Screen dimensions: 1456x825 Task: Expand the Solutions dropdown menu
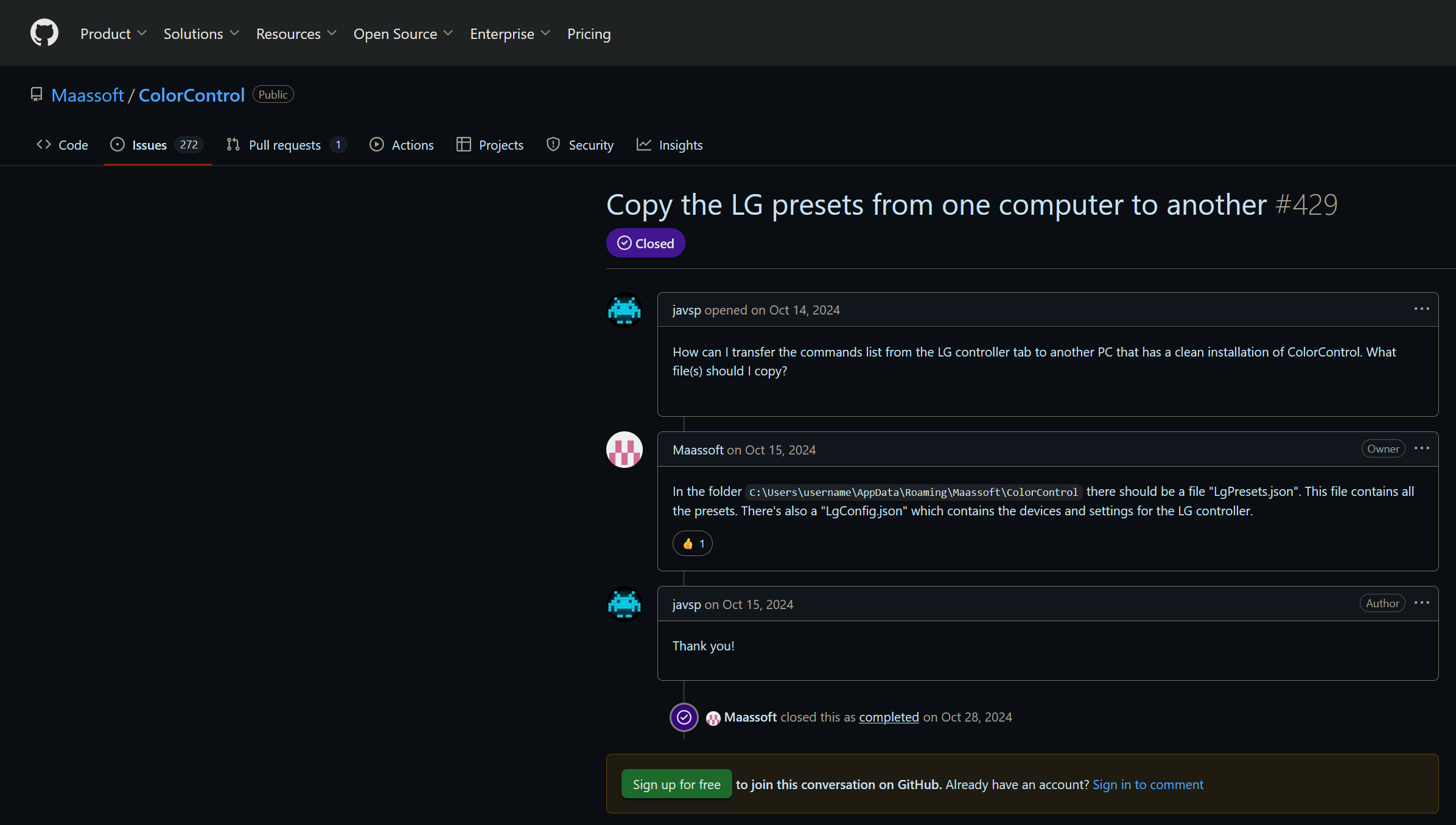[x=201, y=33]
